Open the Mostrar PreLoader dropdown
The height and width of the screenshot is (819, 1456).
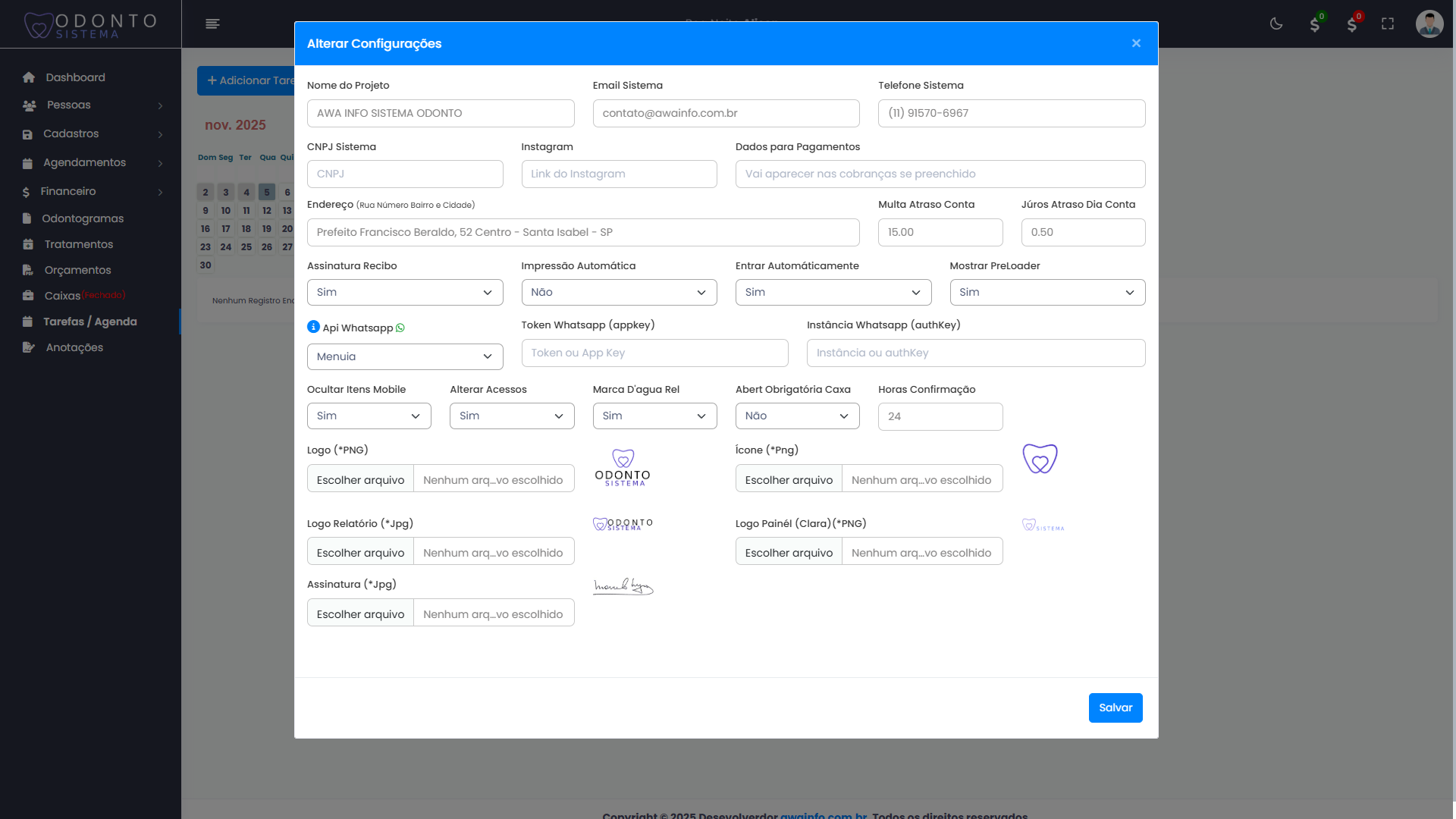click(x=1046, y=293)
